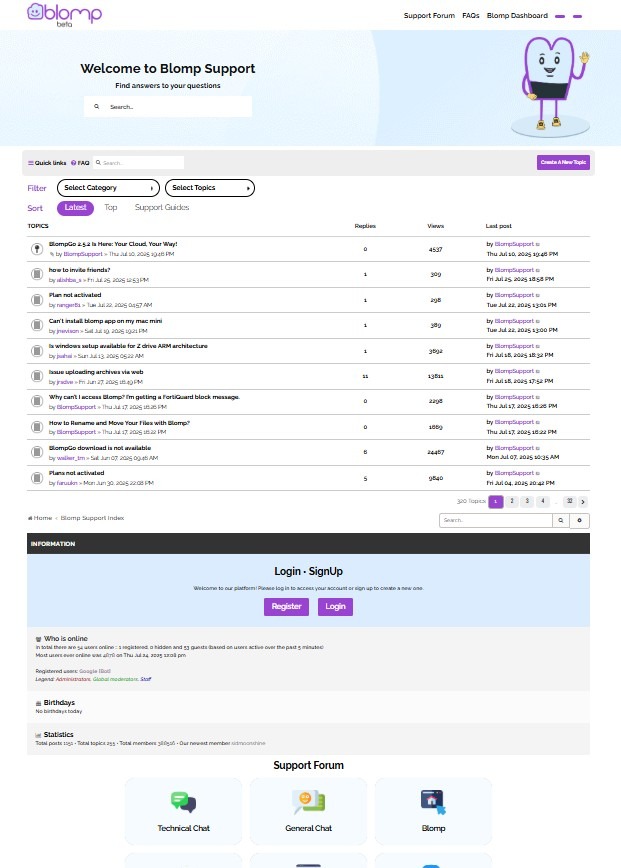Open topic 'Can't install blomp app on my mac mini'
This screenshot has height=868, width=621.
[x=105, y=321]
